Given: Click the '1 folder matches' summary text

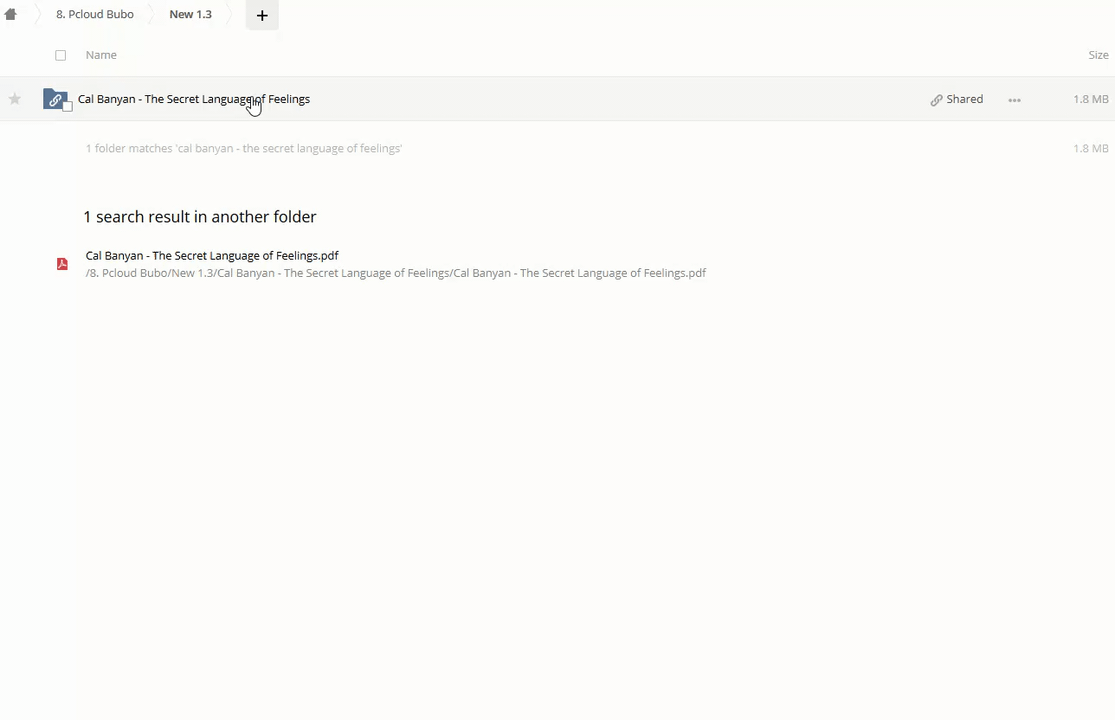Looking at the screenshot, I should click(243, 148).
